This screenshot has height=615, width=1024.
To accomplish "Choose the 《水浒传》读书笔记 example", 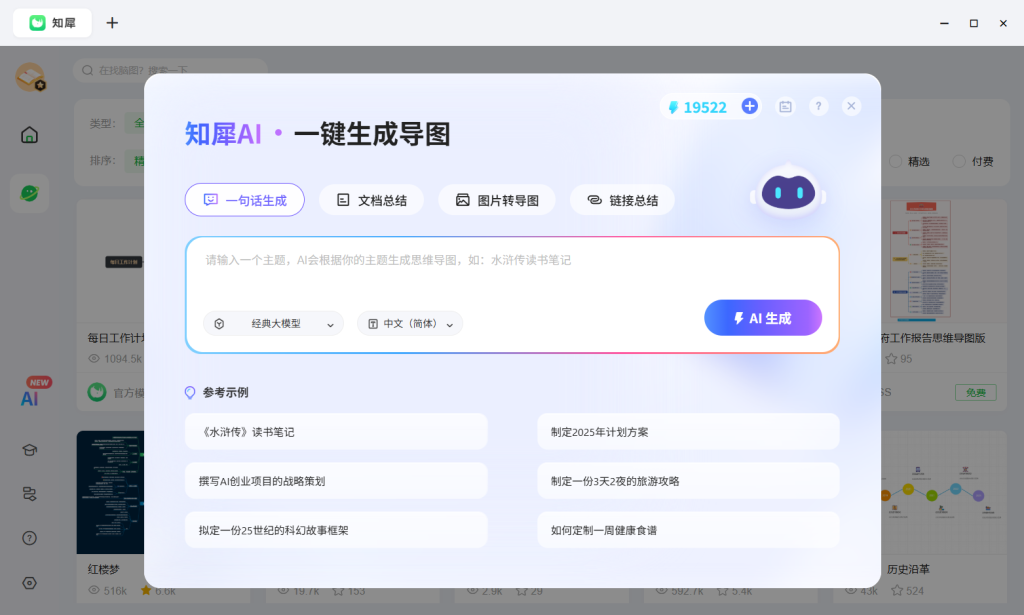I will pos(336,432).
